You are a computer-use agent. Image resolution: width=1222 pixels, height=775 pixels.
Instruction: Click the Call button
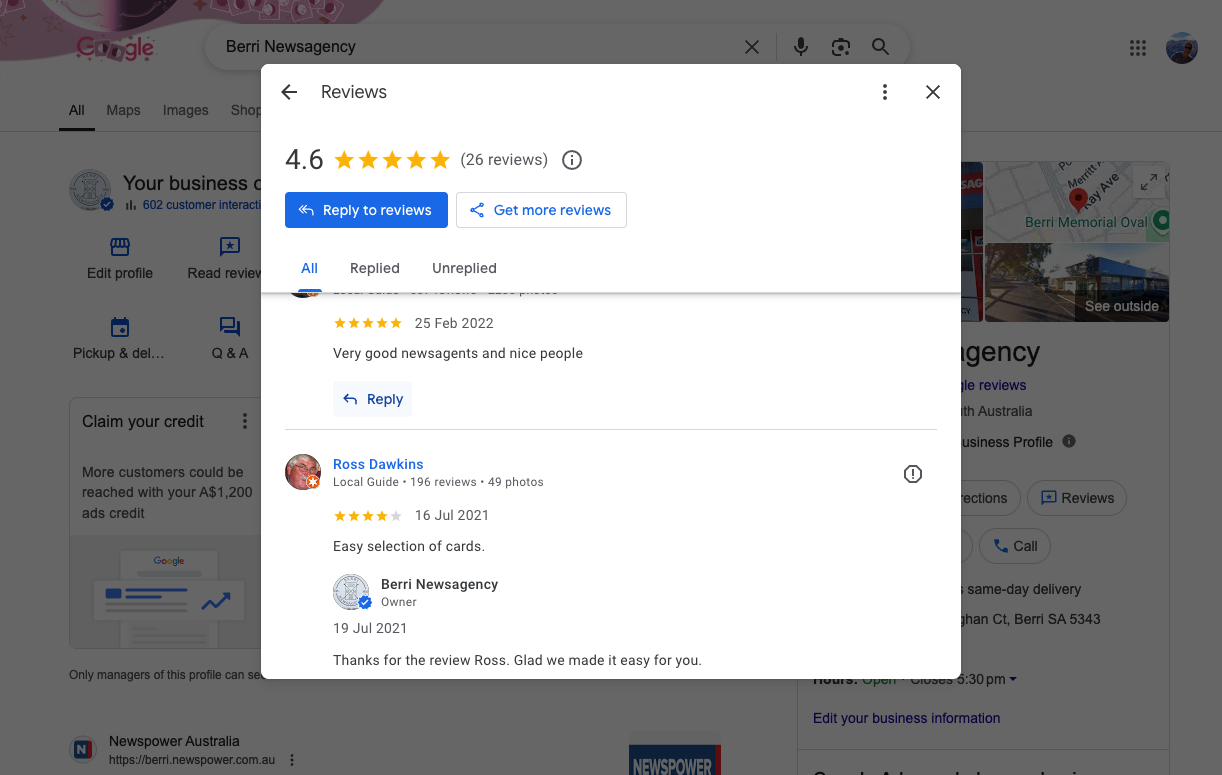point(1015,546)
